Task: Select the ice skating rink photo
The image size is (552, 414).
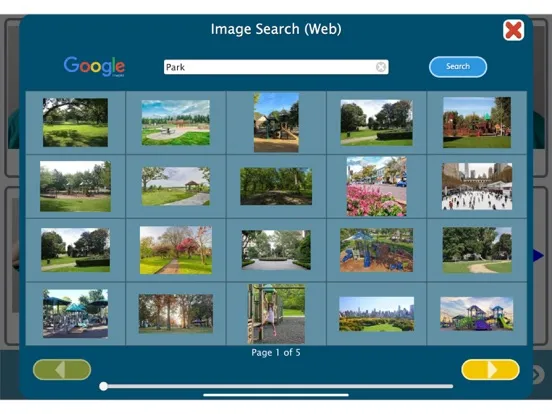Action: 477,186
